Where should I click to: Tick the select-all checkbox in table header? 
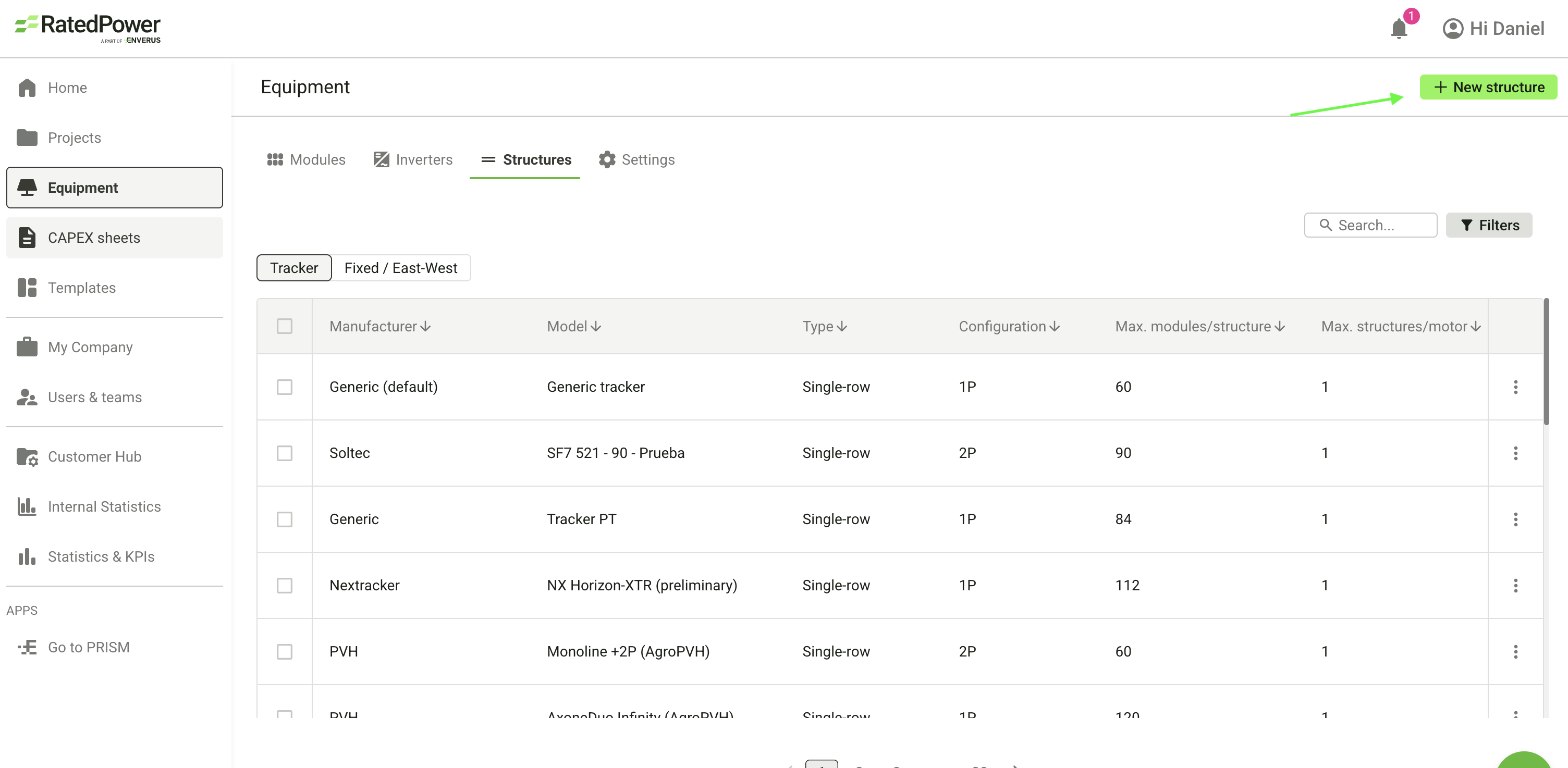284,326
